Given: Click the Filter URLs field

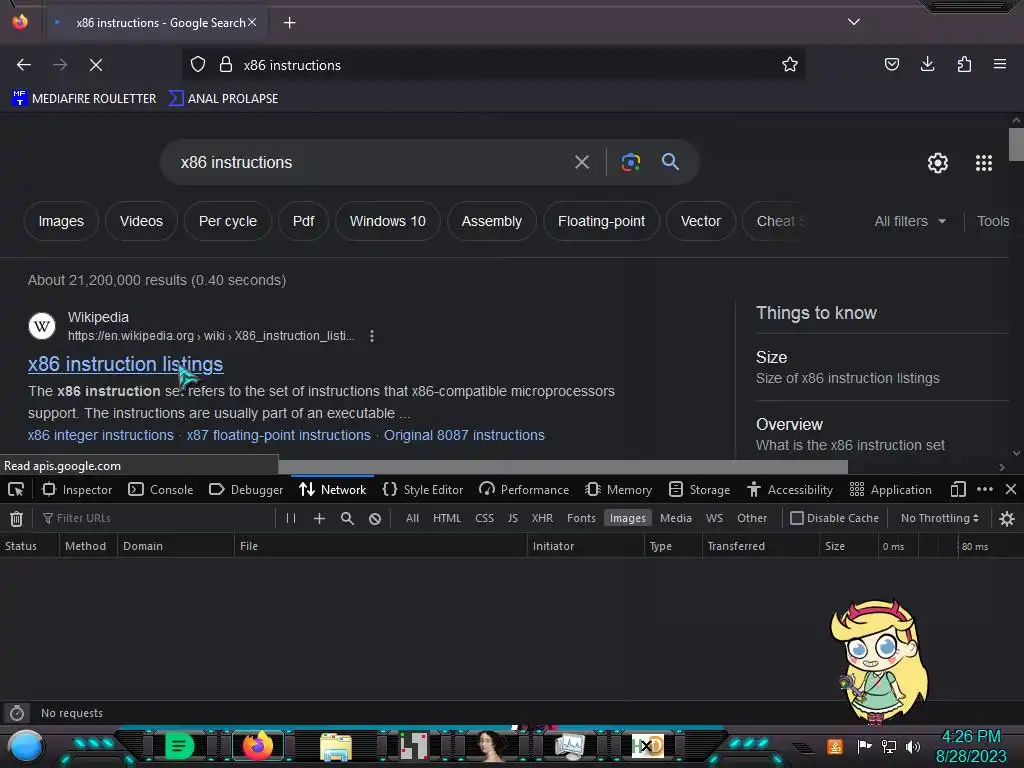Looking at the screenshot, I should click(x=157, y=518).
